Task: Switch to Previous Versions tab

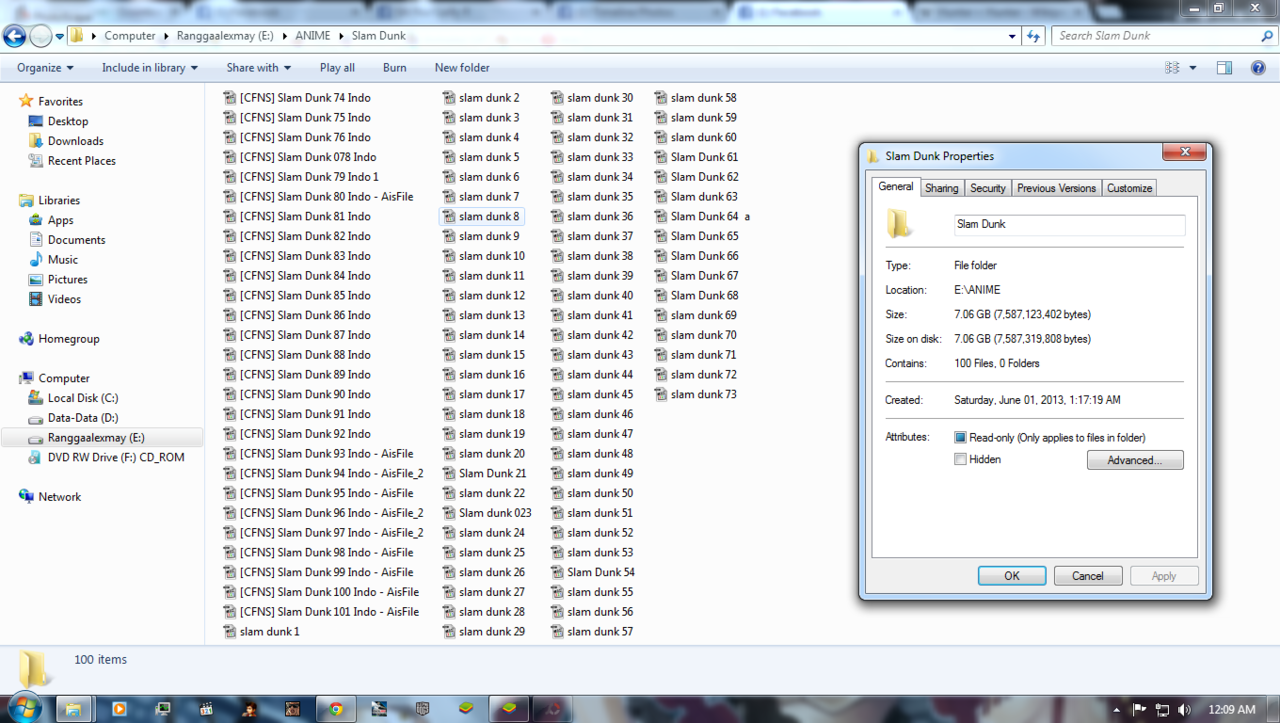Action: point(1056,188)
